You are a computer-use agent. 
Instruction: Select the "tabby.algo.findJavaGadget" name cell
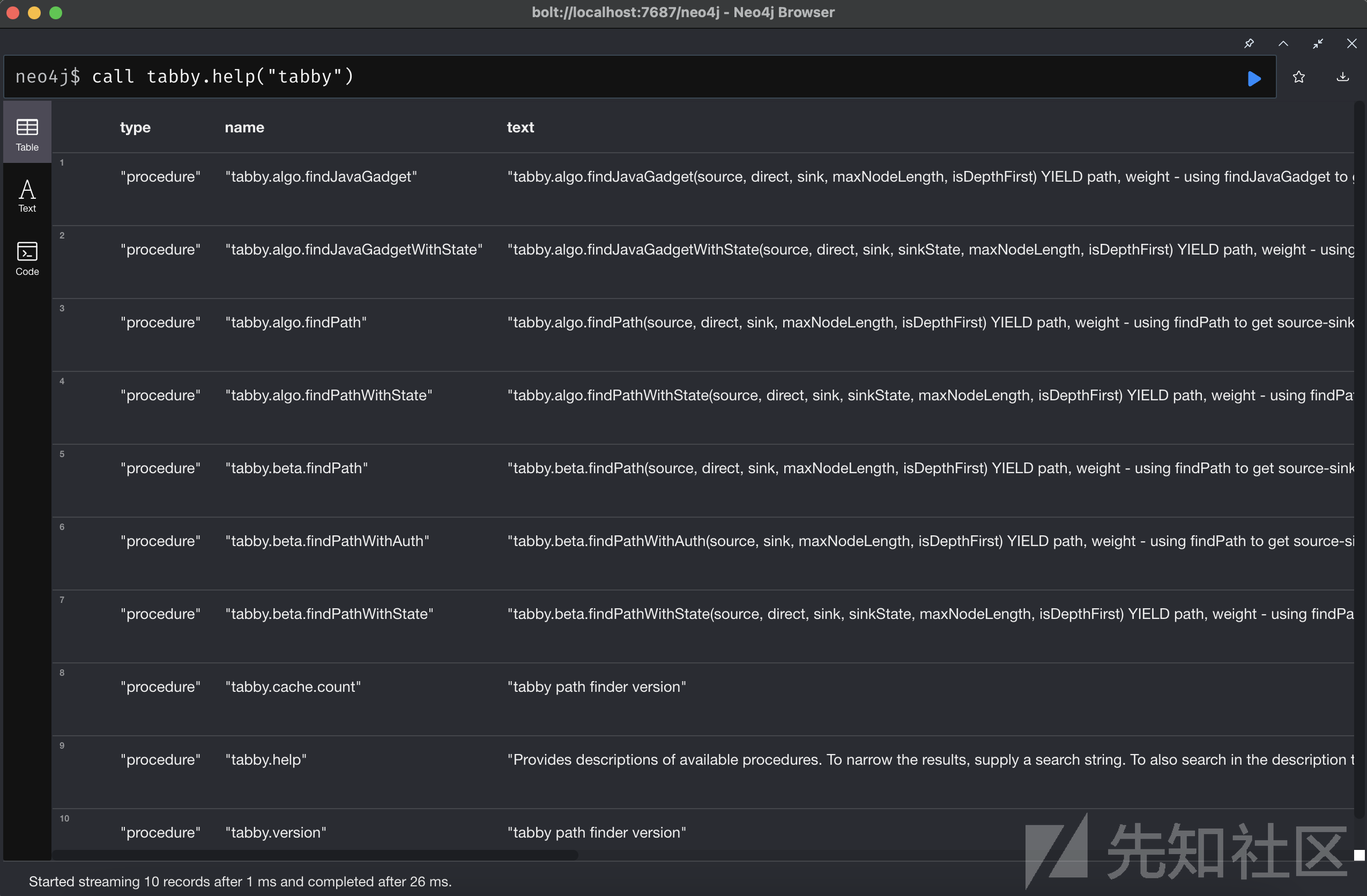(x=321, y=177)
